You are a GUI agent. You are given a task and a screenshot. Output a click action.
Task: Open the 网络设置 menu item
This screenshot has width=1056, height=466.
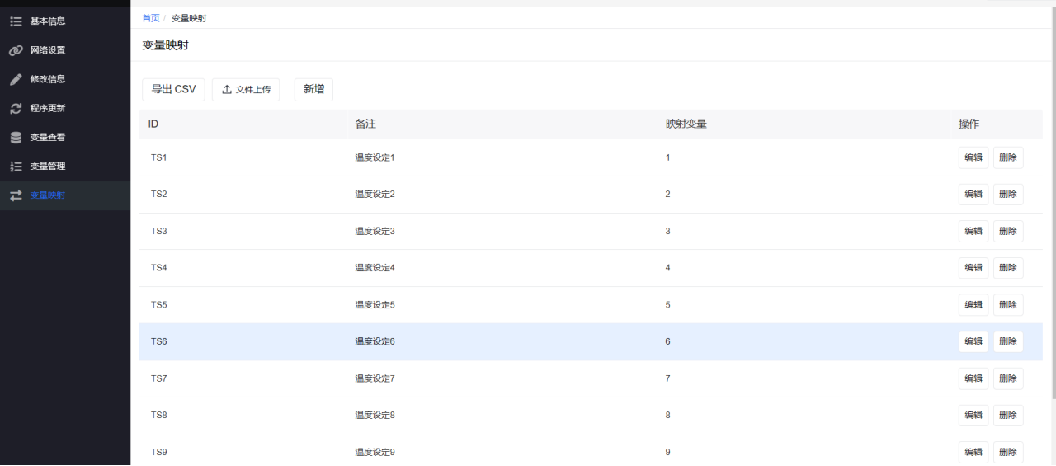[48, 50]
